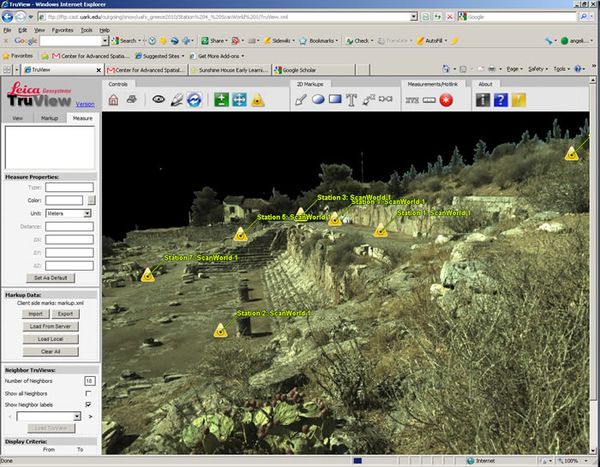600x467 pixels.
Task: Click the Load From Server button
Action: click(x=50, y=327)
